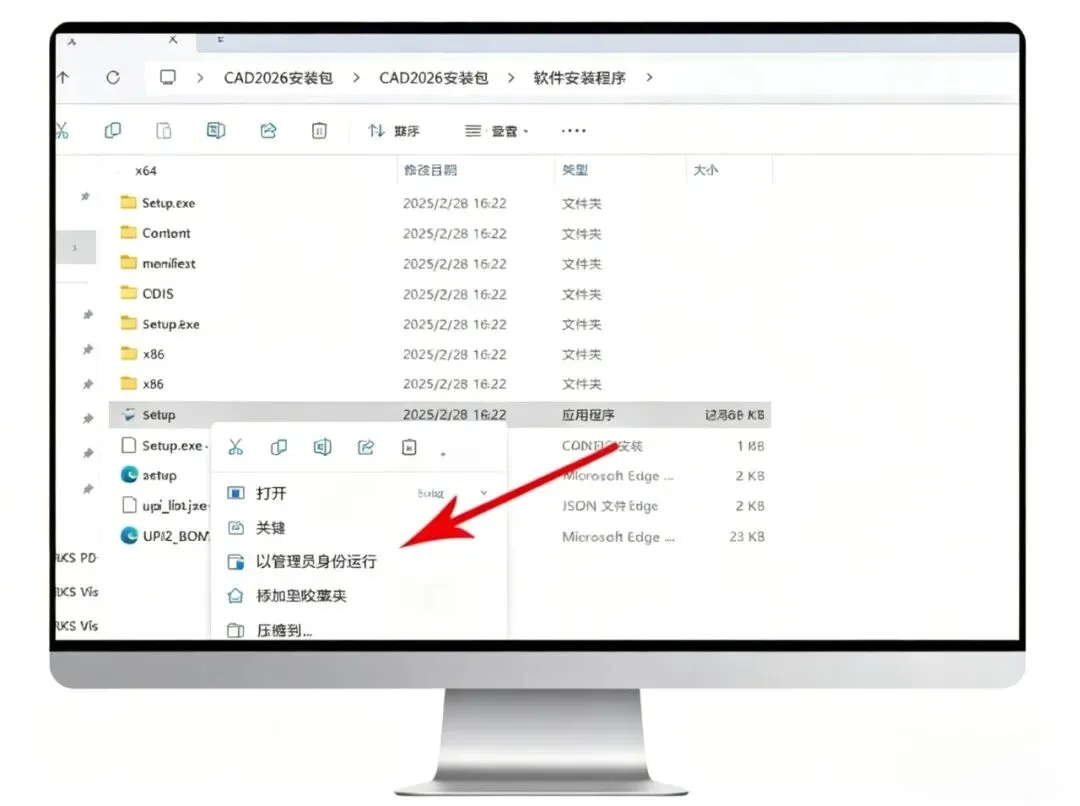Close the current Explorer tab with X

[173, 40]
